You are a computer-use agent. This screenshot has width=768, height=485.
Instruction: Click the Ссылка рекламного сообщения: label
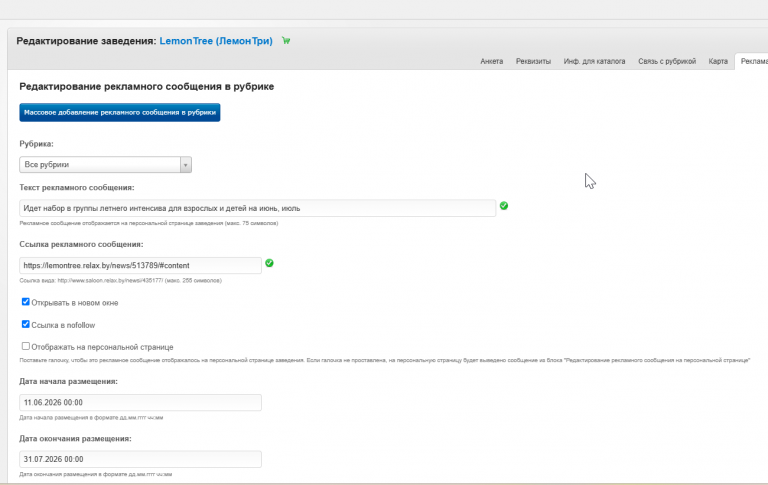[x=81, y=244]
